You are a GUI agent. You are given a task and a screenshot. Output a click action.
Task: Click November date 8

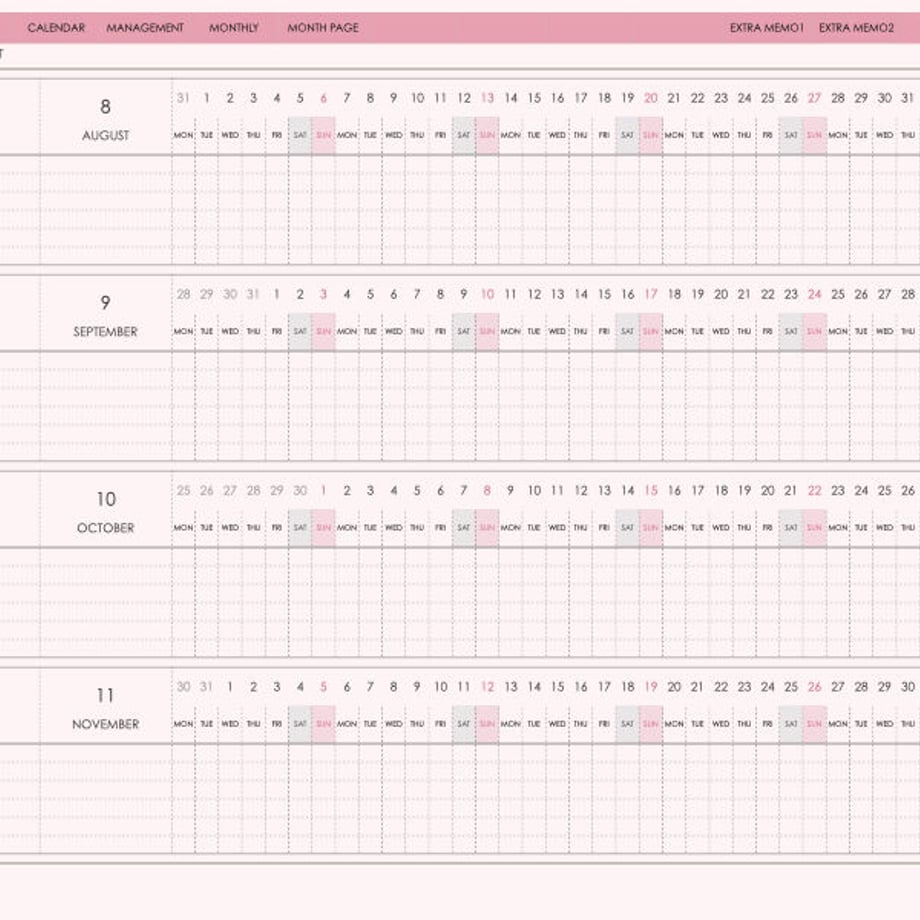pyautogui.click(x=394, y=687)
